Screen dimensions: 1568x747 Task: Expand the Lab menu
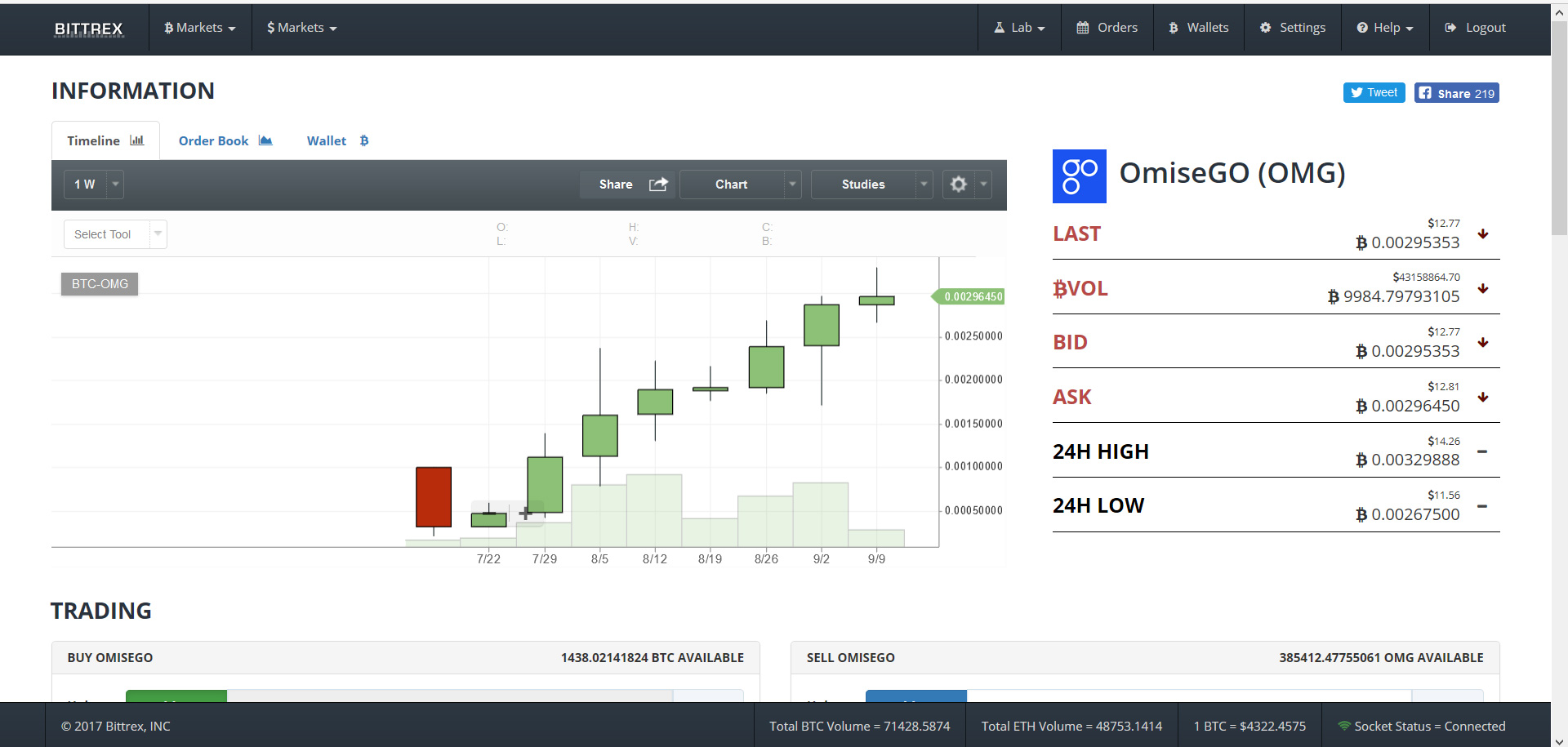pos(1019,28)
